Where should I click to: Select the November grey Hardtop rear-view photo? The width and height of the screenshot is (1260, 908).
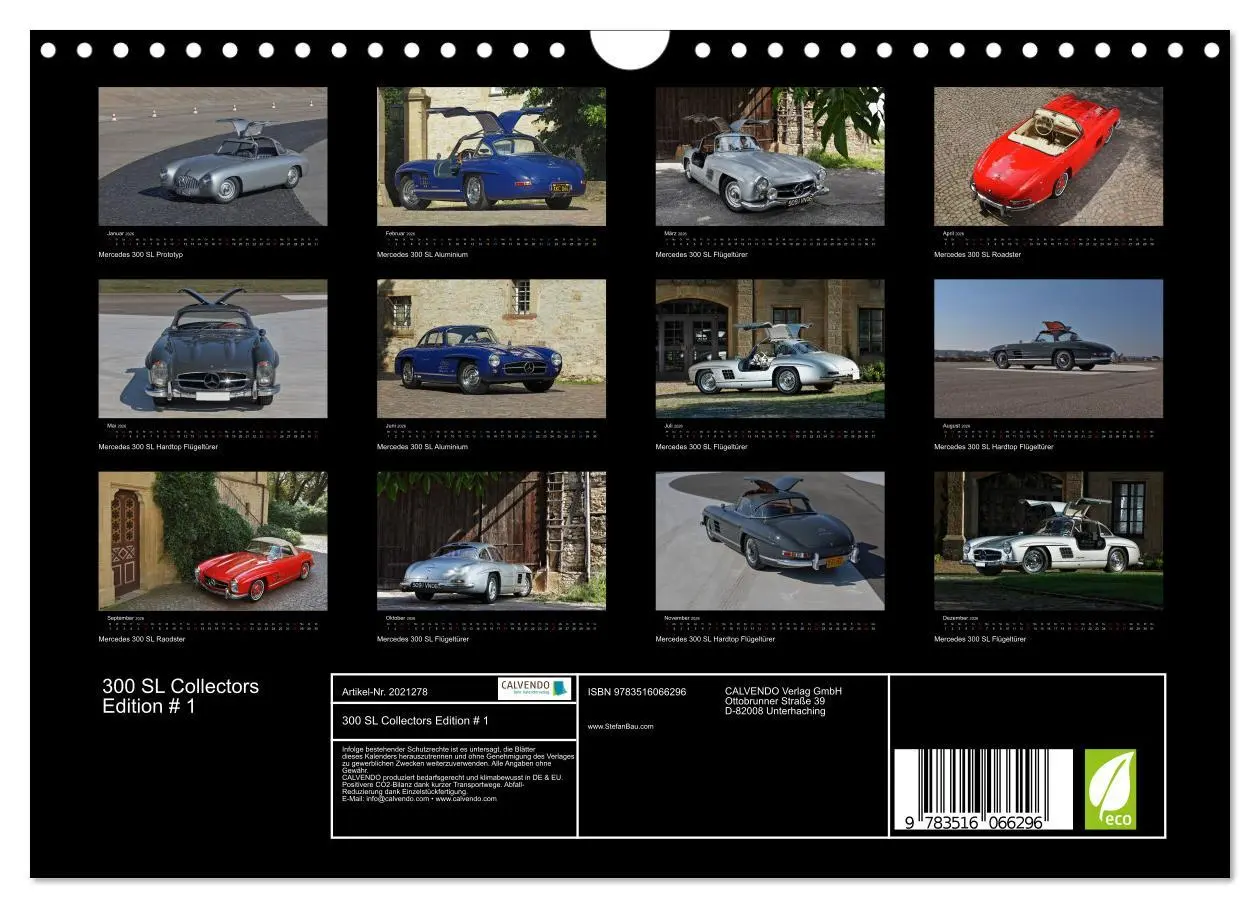click(x=770, y=541)
